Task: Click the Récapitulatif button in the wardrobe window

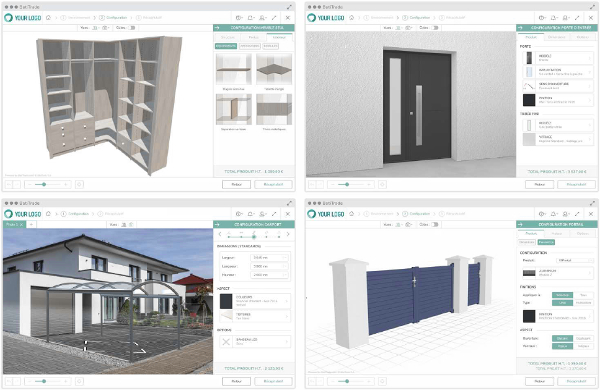Action: 274,184
